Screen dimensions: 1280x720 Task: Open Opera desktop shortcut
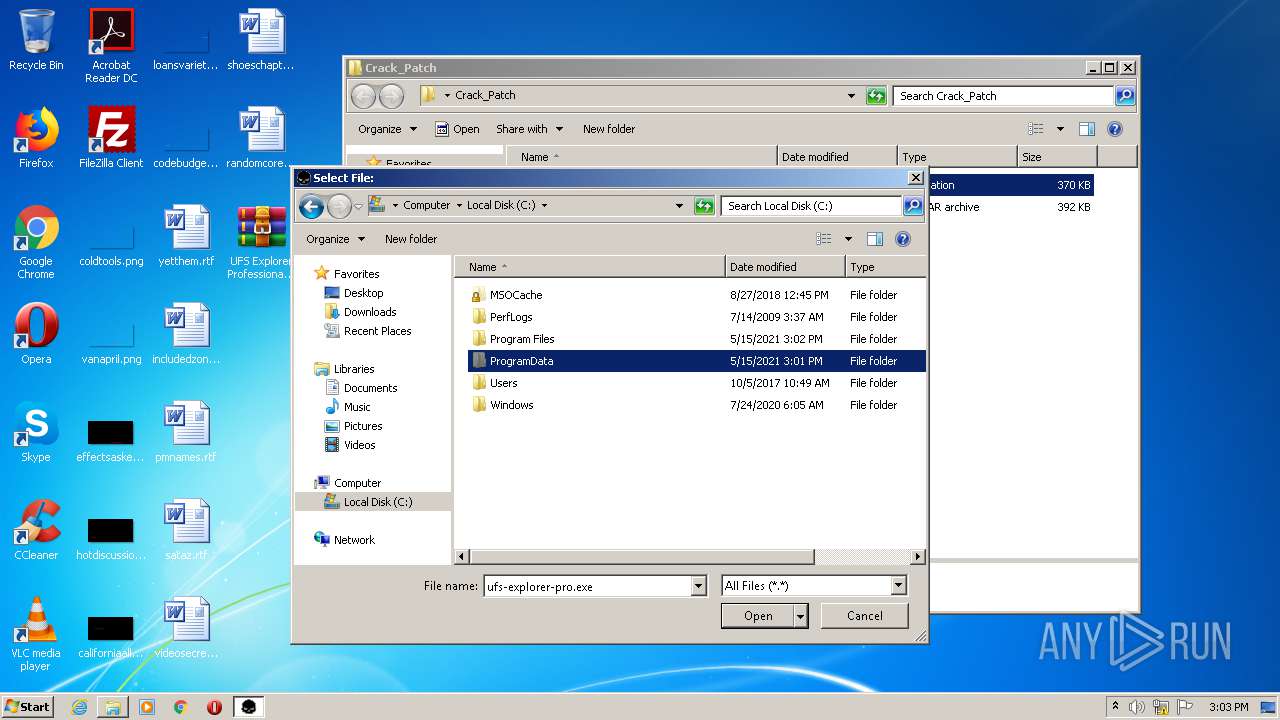coord(36,334)
